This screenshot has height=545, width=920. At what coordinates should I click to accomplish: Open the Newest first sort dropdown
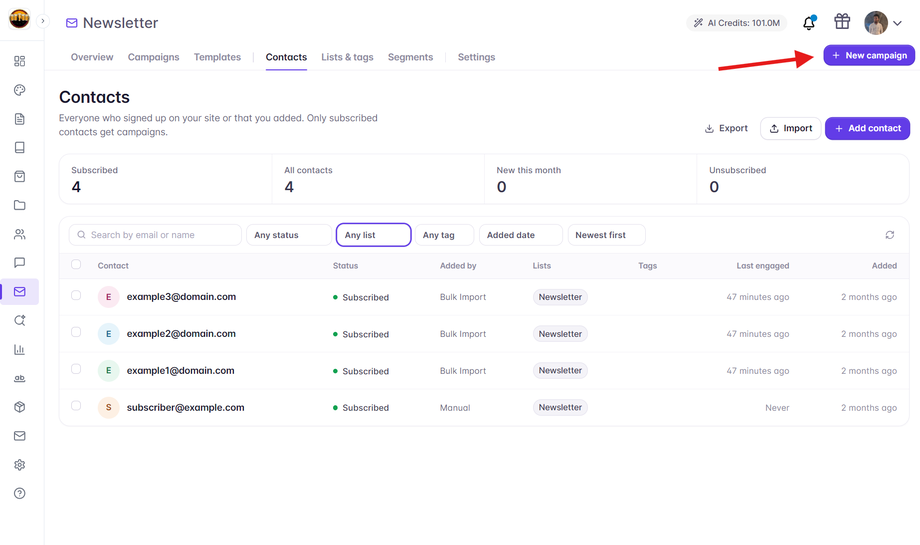607,235
